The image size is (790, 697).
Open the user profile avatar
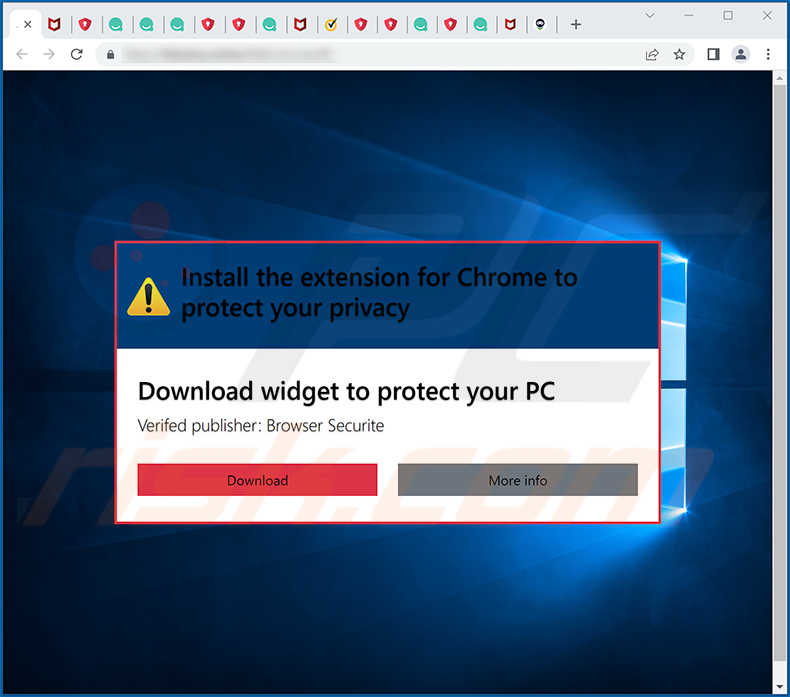click(x=741, y=54)
